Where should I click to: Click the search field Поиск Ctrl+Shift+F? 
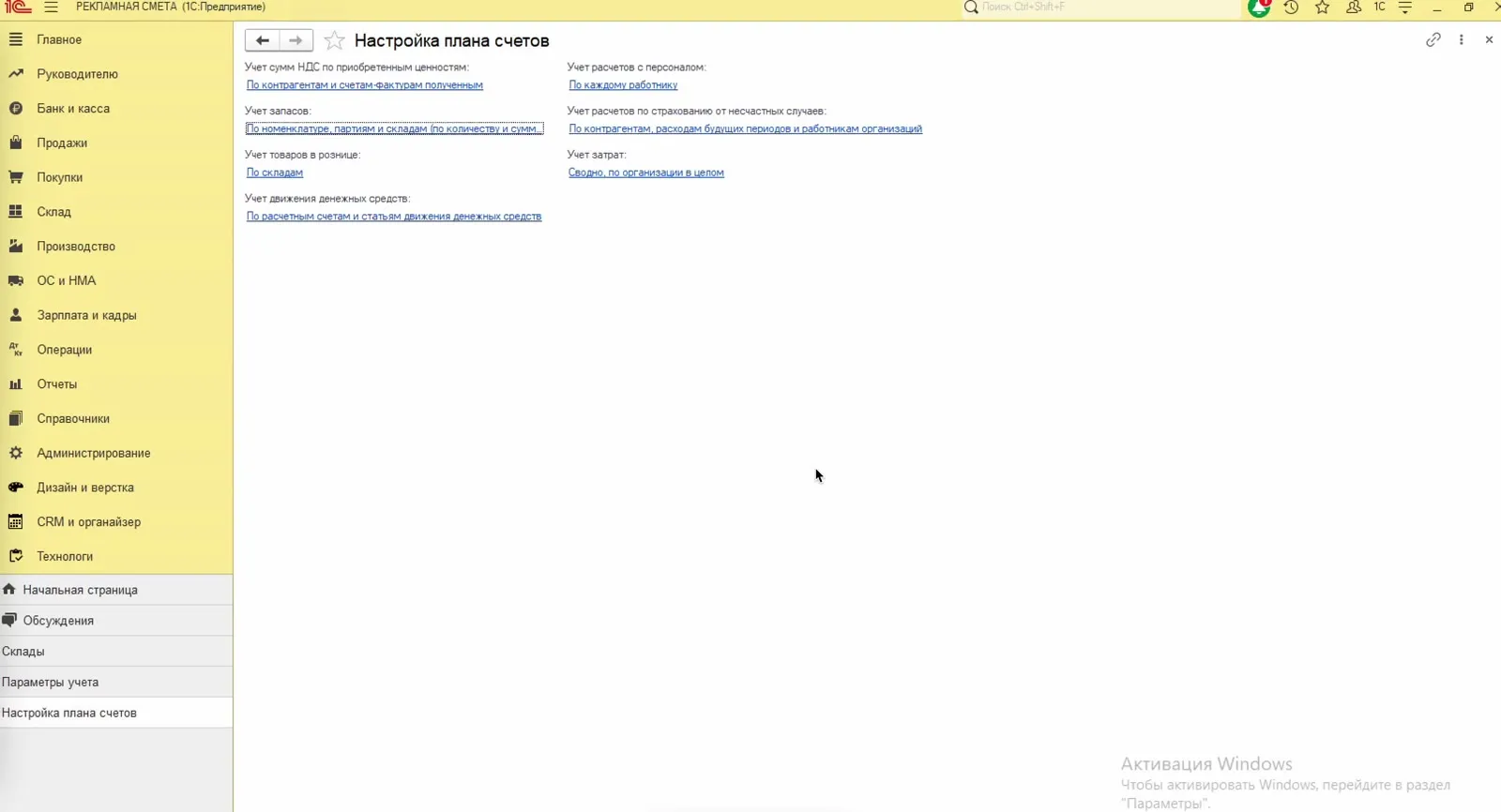click(x=1101, y=8)
